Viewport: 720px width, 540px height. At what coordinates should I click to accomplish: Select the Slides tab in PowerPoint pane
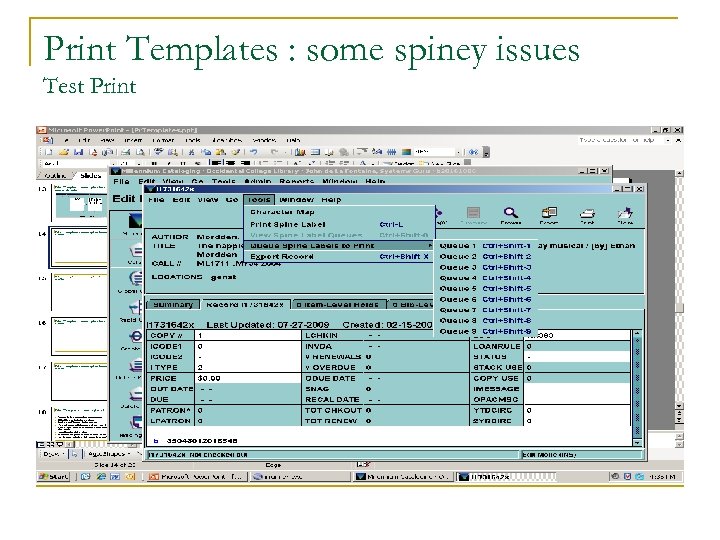click(x=90, y=176)
